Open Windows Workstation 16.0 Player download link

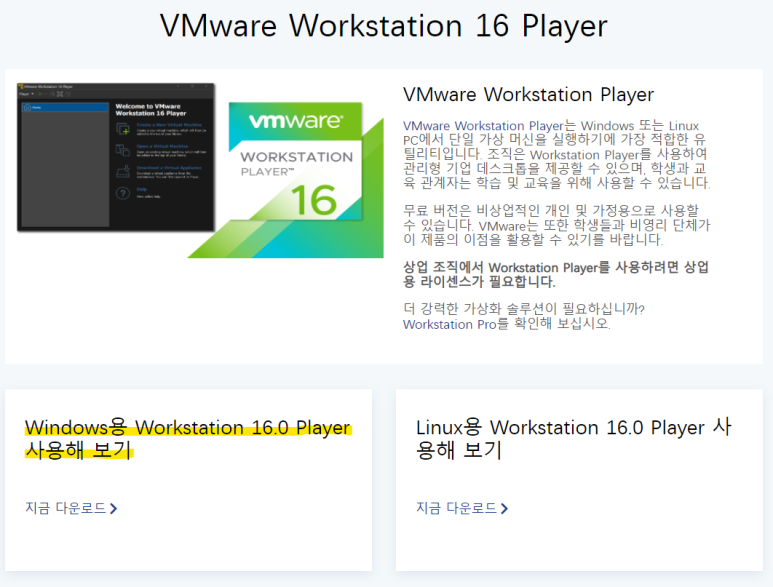coord(71,508)
